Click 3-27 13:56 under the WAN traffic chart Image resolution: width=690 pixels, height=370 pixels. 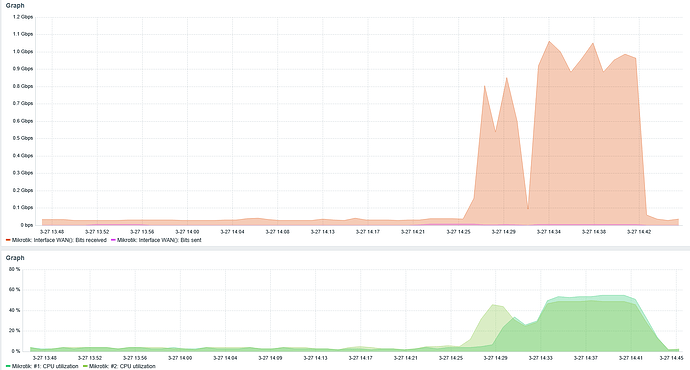coord(142,232)
